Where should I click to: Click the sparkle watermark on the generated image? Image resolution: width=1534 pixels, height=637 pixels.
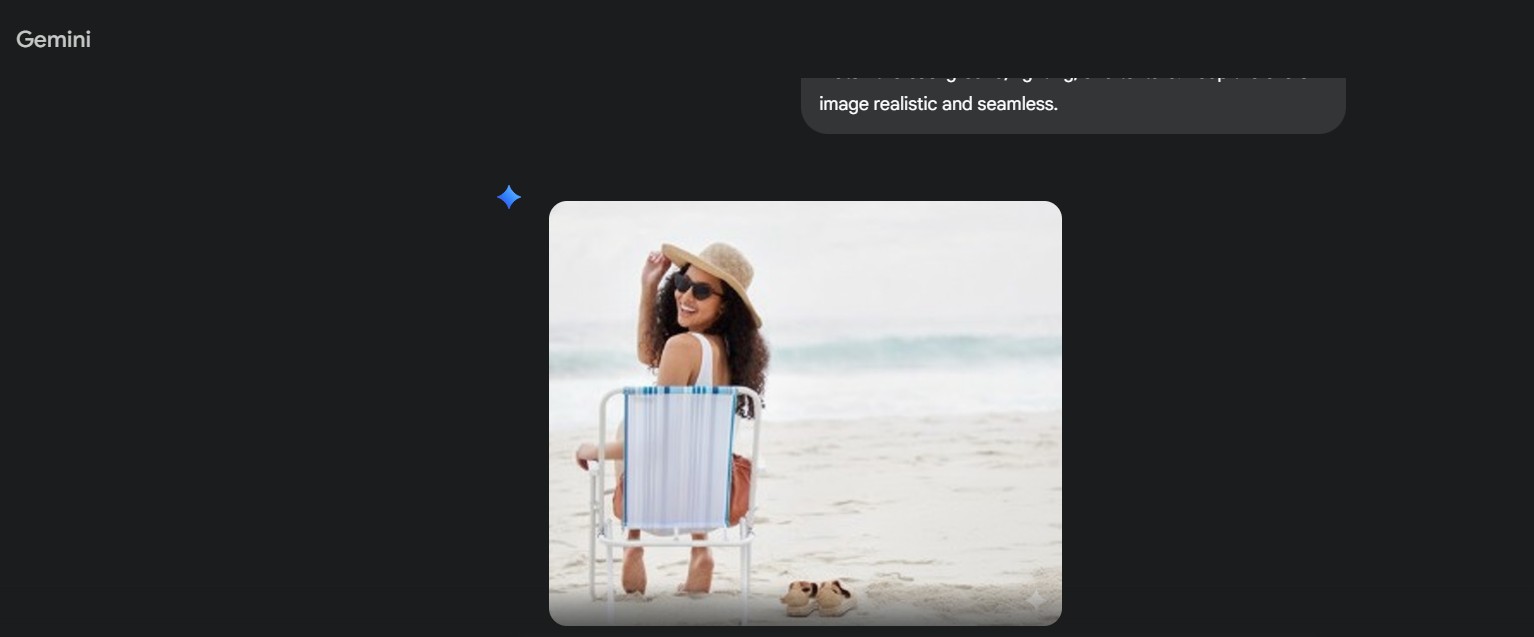[x=1037, y=600]
